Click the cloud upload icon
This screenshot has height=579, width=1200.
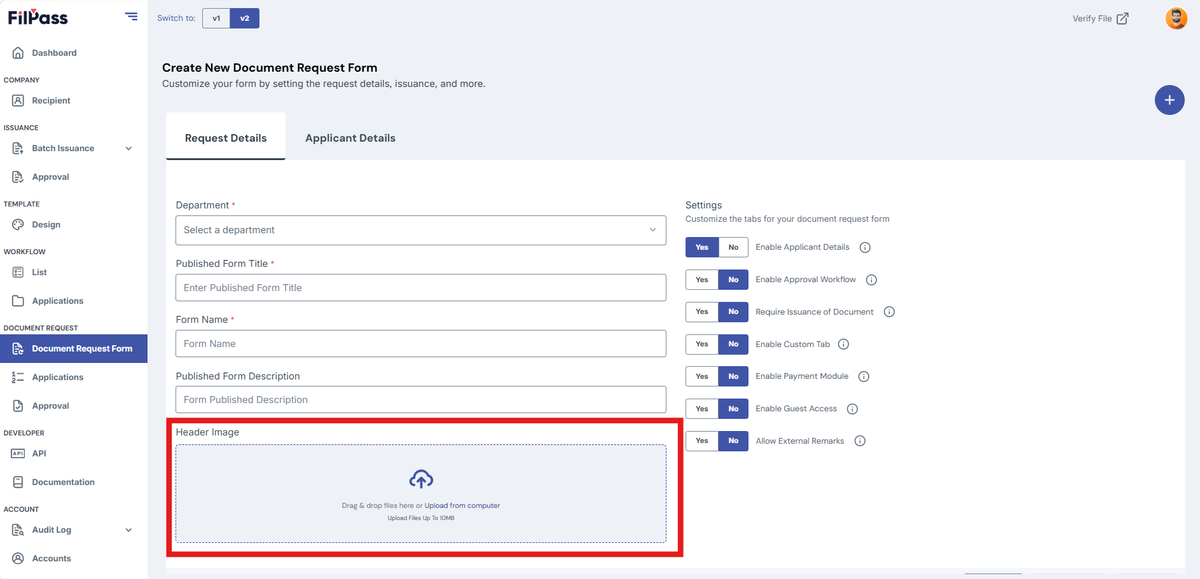421,479
